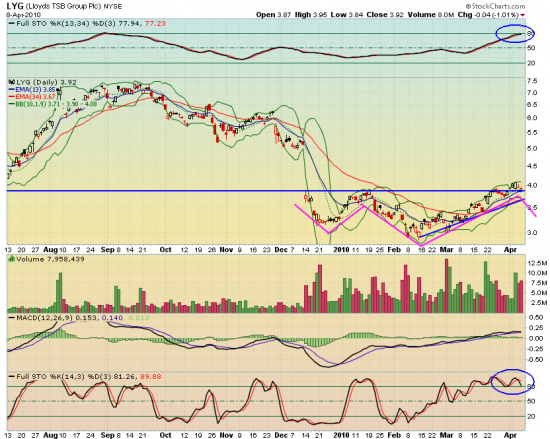Select the LYG ticker symbol in the title
The image size is (550, 439).
coord(15,6)
